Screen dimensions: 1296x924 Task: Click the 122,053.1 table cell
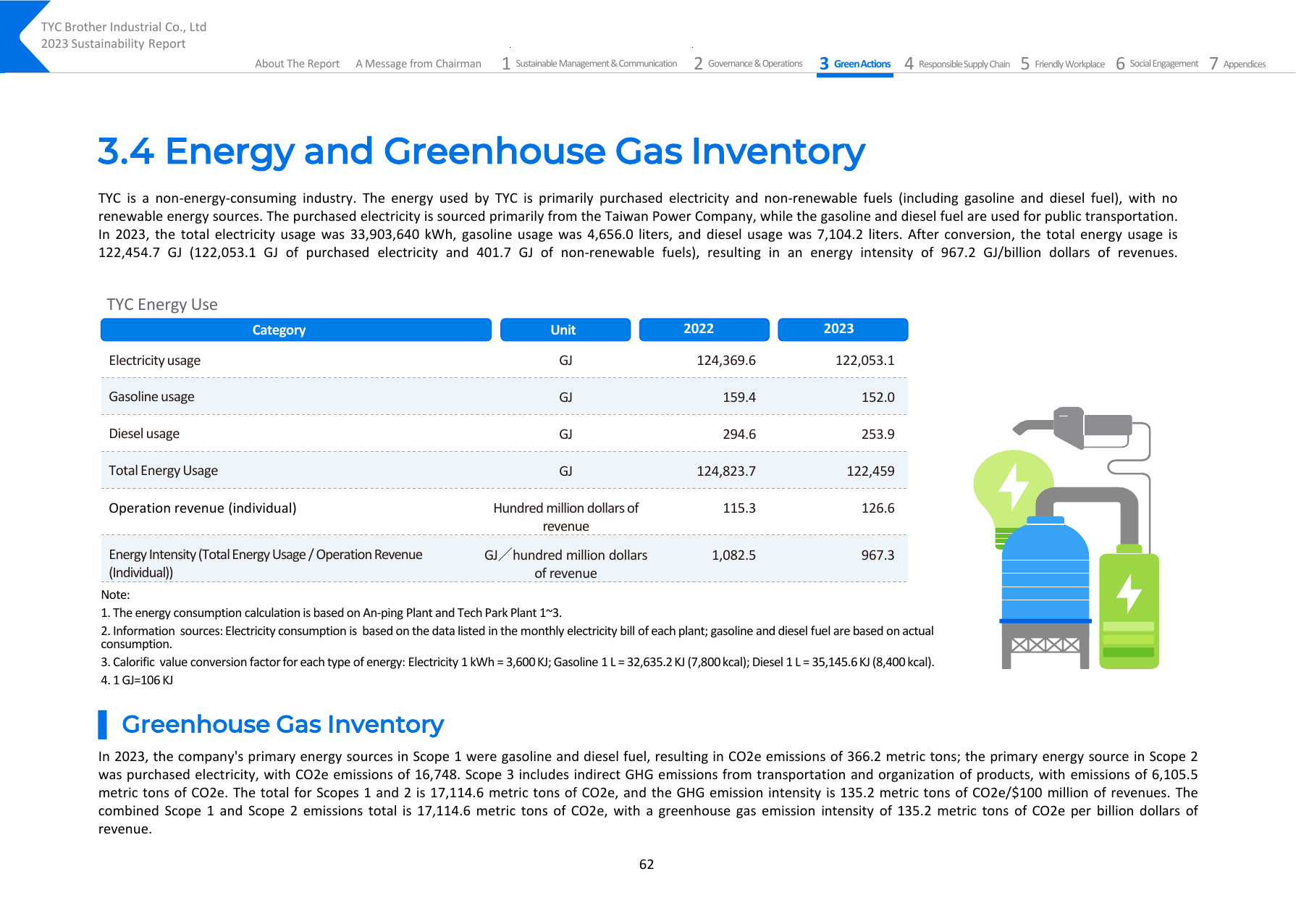point(865,361)
